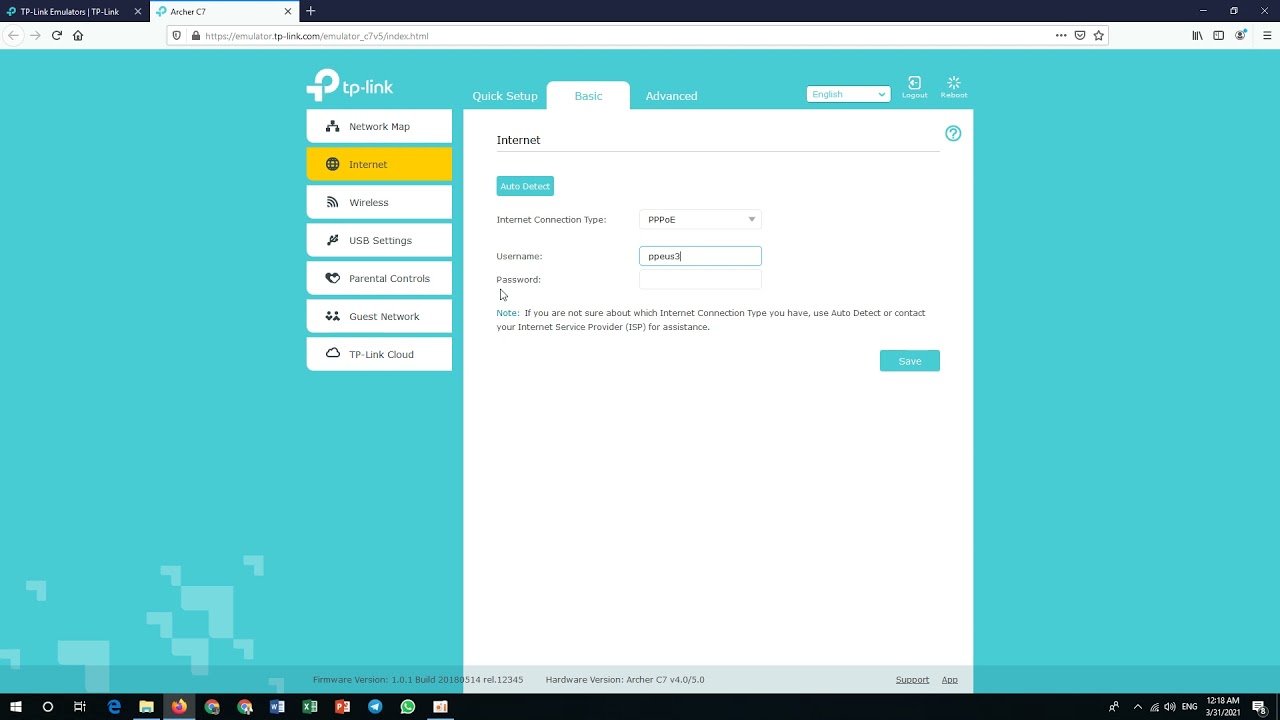Switch to the Basic tab
Image resolution: width=1280 pixels, height=720 pixels.
588,96
